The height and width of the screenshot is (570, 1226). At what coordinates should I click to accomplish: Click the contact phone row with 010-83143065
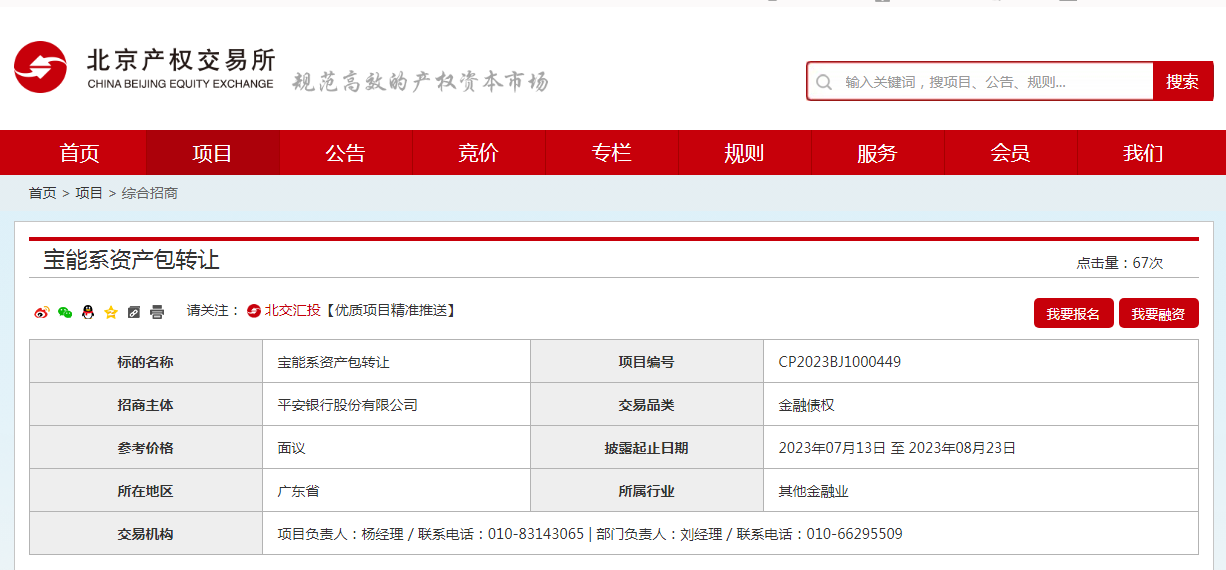click(730, 534)
